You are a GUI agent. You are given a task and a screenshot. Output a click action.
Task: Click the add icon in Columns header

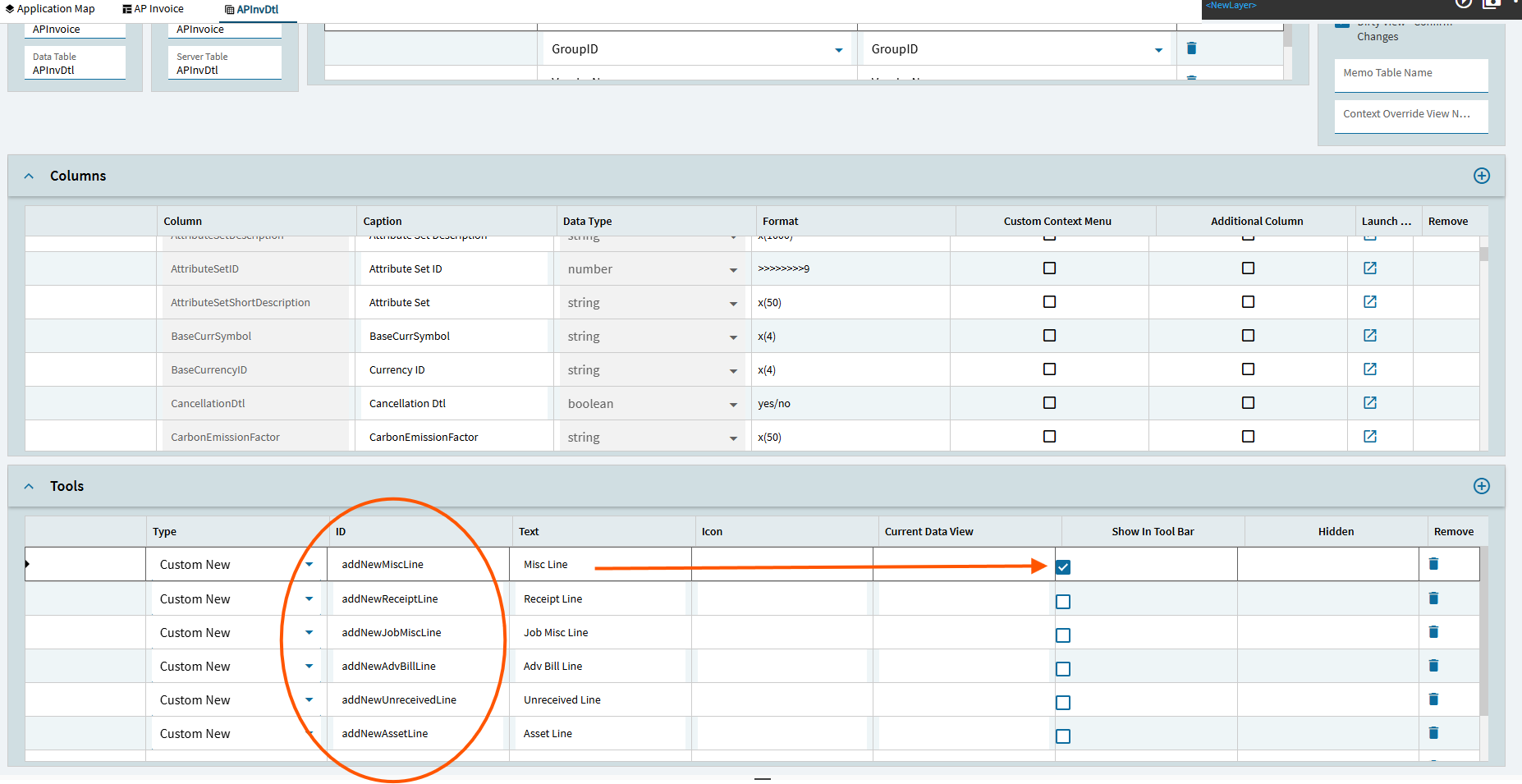click(1481, 176)
